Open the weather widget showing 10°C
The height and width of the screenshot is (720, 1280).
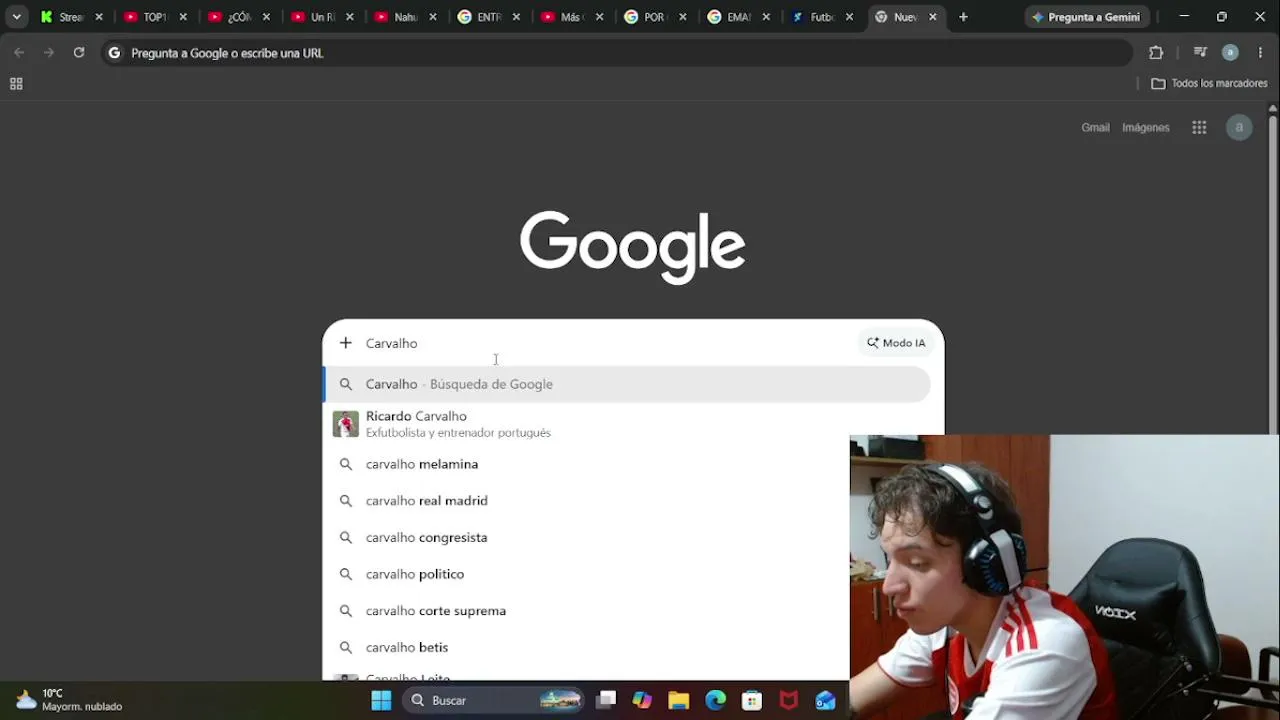(68, 700)
